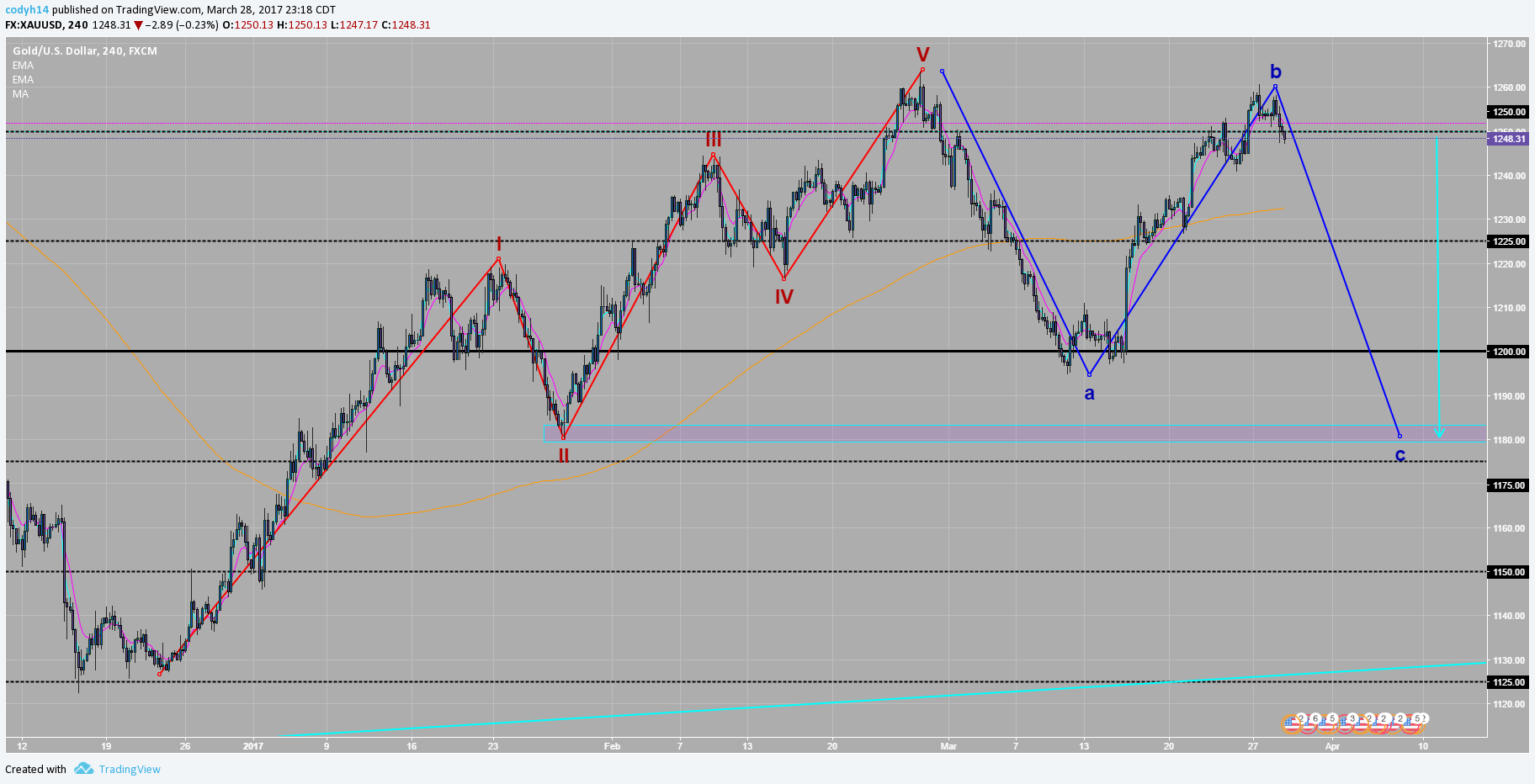1535x784 pixels.
Task: Click the 1230.00 axis price
Action: [x=1509, y=220]
